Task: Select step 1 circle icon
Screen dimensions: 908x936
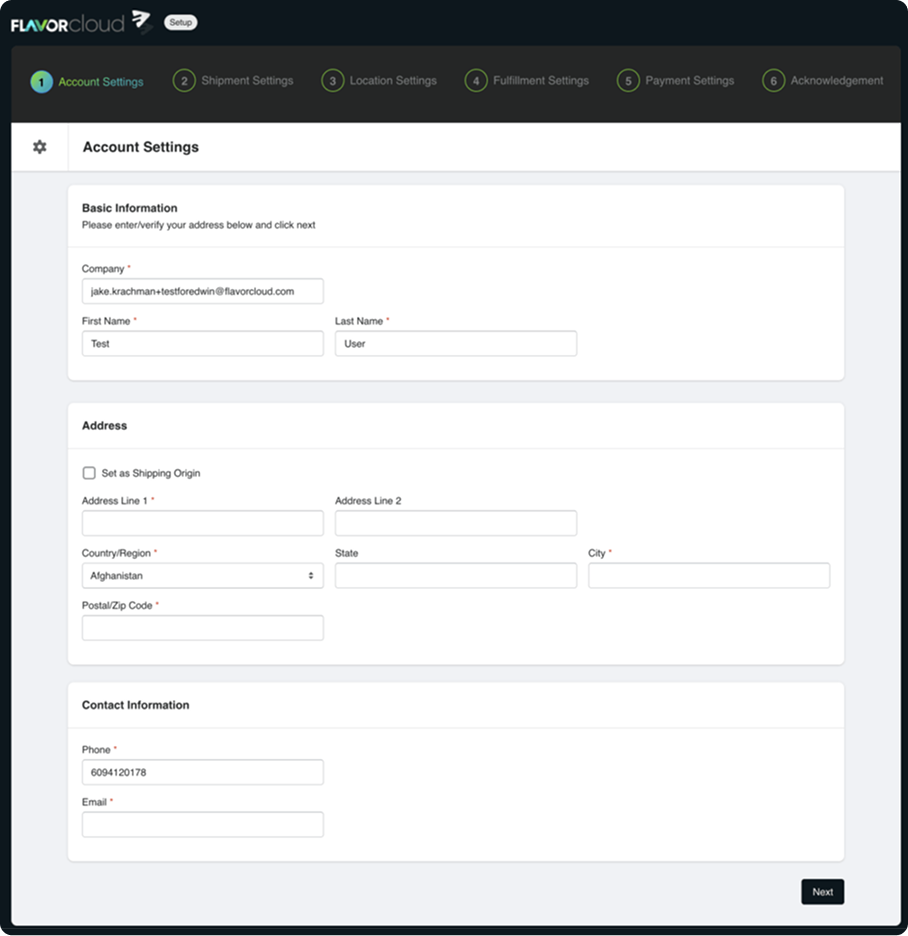Action: (41, 82)
